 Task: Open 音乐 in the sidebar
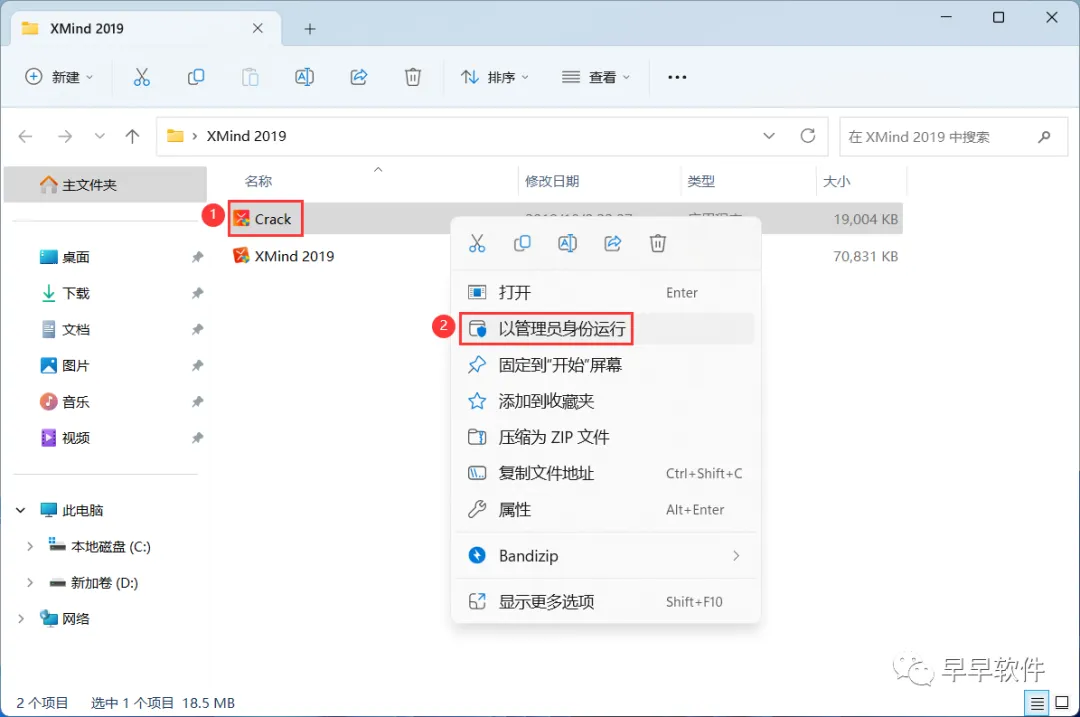(x=75, y=402)
